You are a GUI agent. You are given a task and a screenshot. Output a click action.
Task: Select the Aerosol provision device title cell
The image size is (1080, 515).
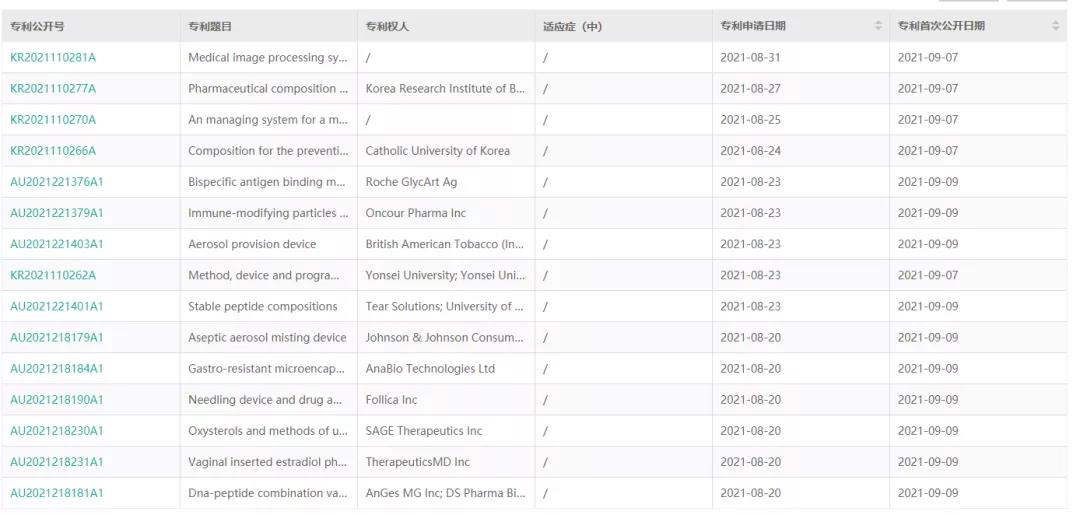252,244
